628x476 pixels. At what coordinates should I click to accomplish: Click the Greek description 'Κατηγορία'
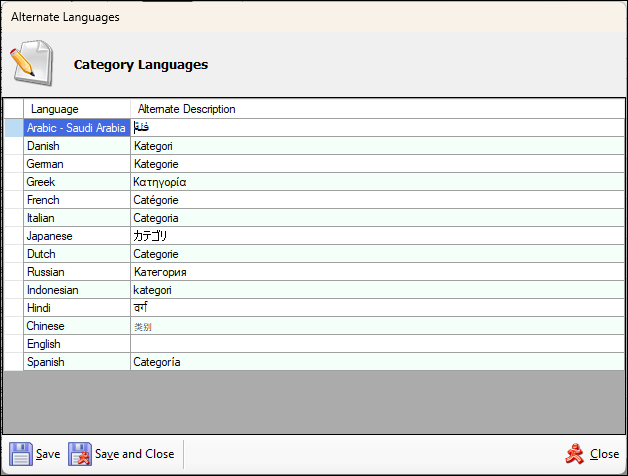(x=159, y=182)
